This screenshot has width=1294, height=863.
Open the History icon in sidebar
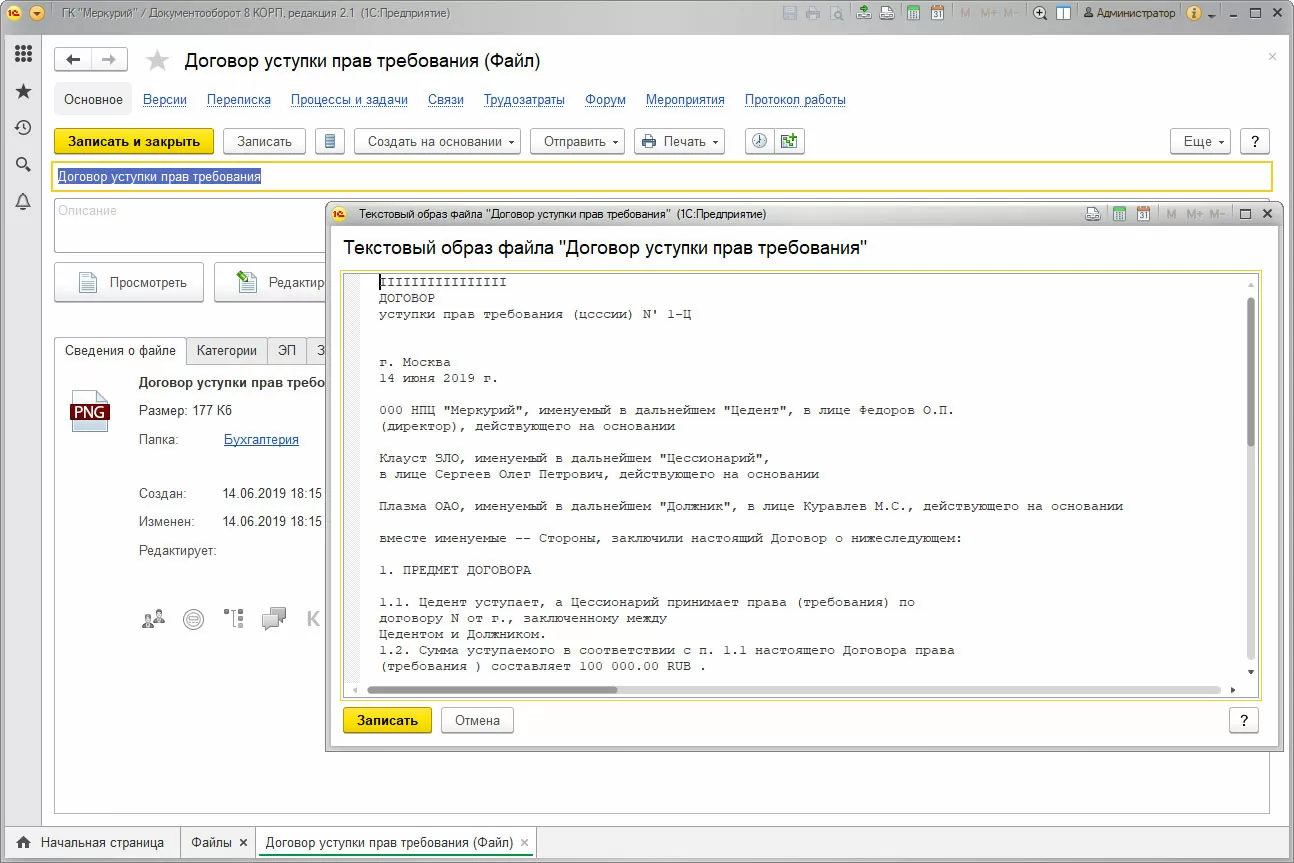[x=23, y=128]
